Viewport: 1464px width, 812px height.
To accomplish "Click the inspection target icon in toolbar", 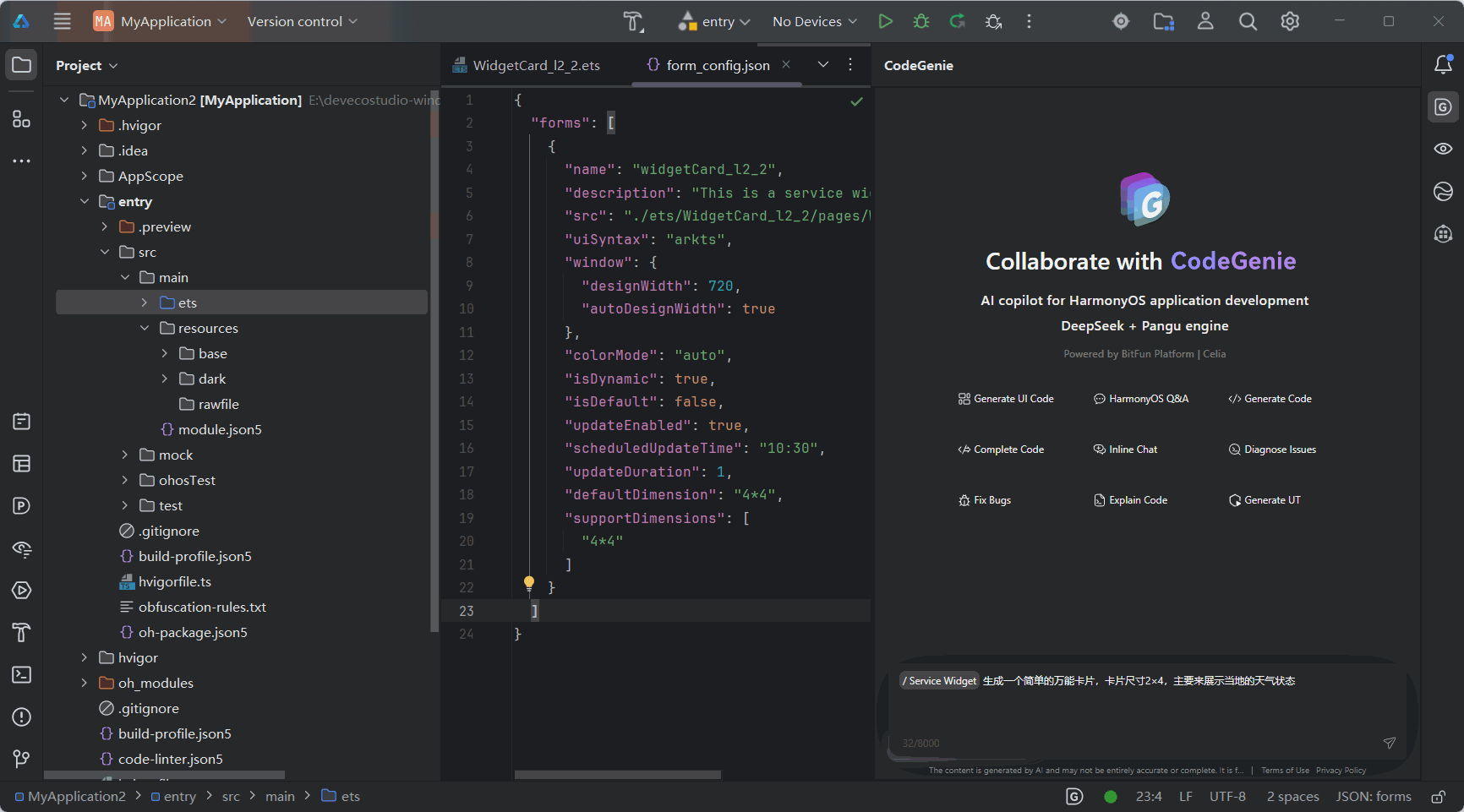I will 1121,21.
